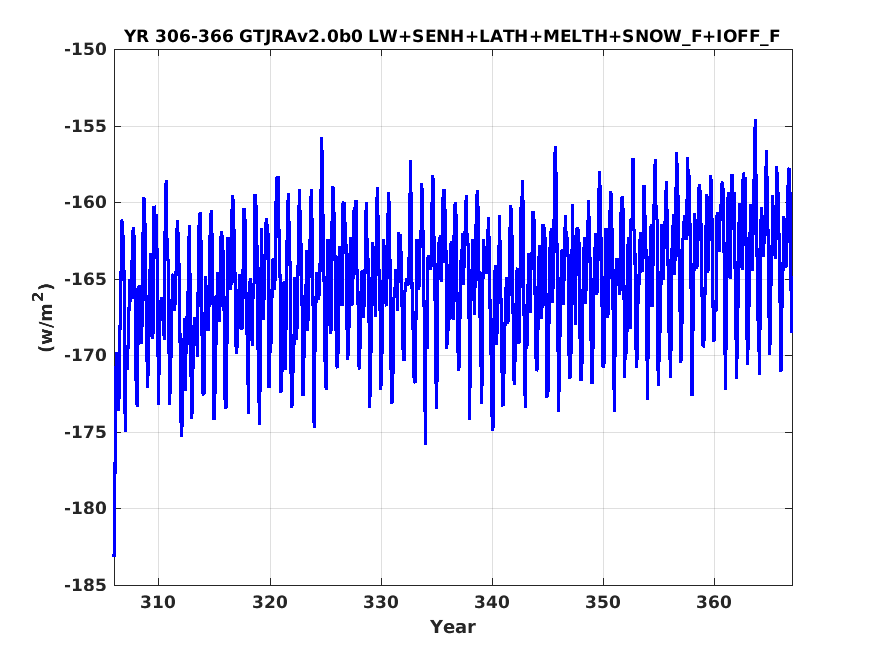875x656 pixels.
Task: Click the y-axis tick label -180
Action: pyautogui.click(x=85, y=508)
